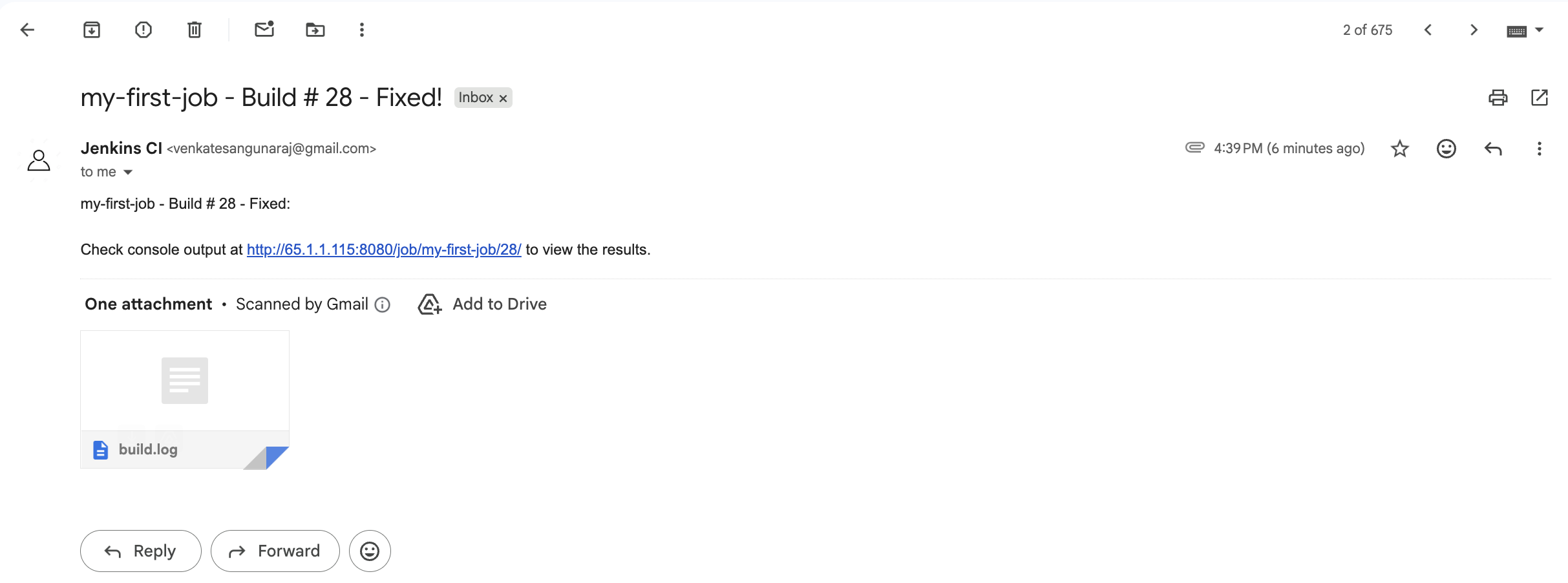Image resolution: width=1568 pixels, height=583 pixels.
Task: Click the '2 of 675' counter
Action: click(x=1368, y=30)
